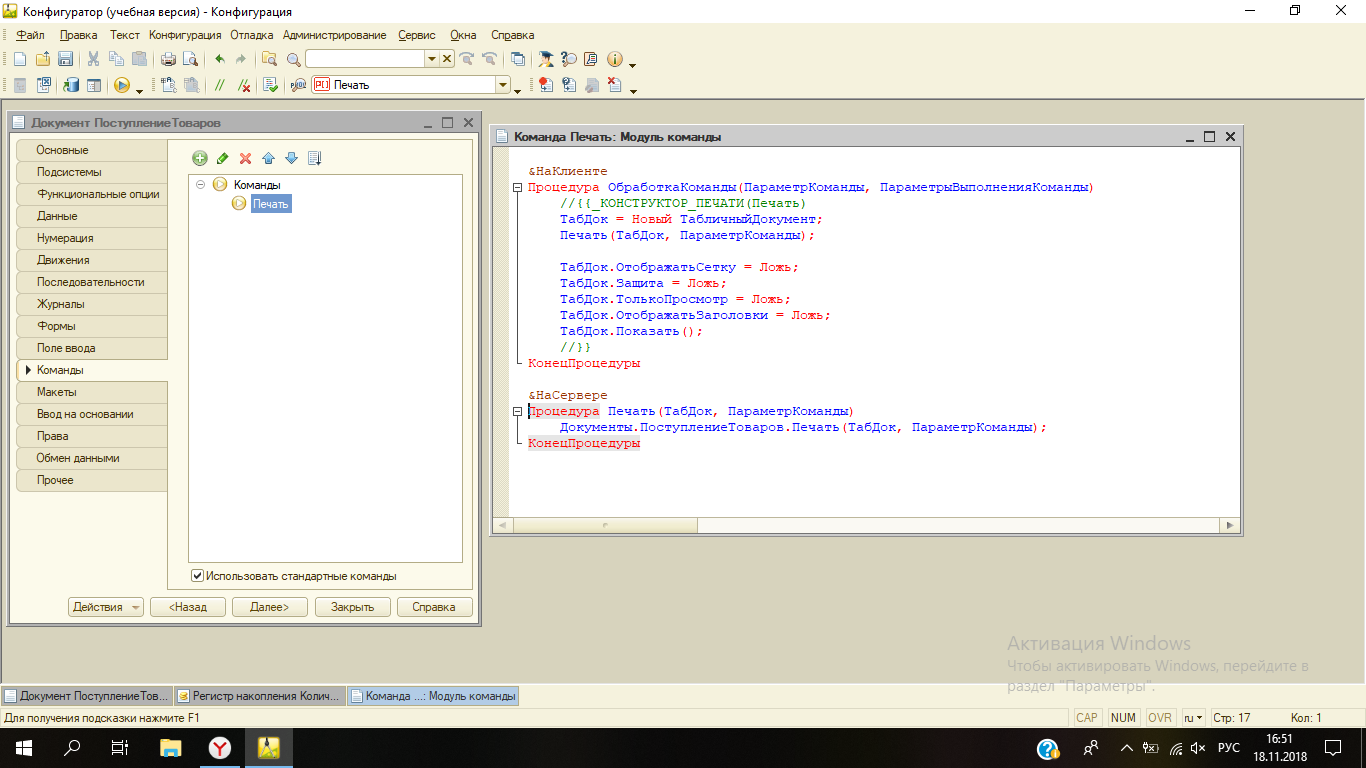Click the Save floppy disk icon
This screenshot has width=1366, height=768.
pos(65,59)
